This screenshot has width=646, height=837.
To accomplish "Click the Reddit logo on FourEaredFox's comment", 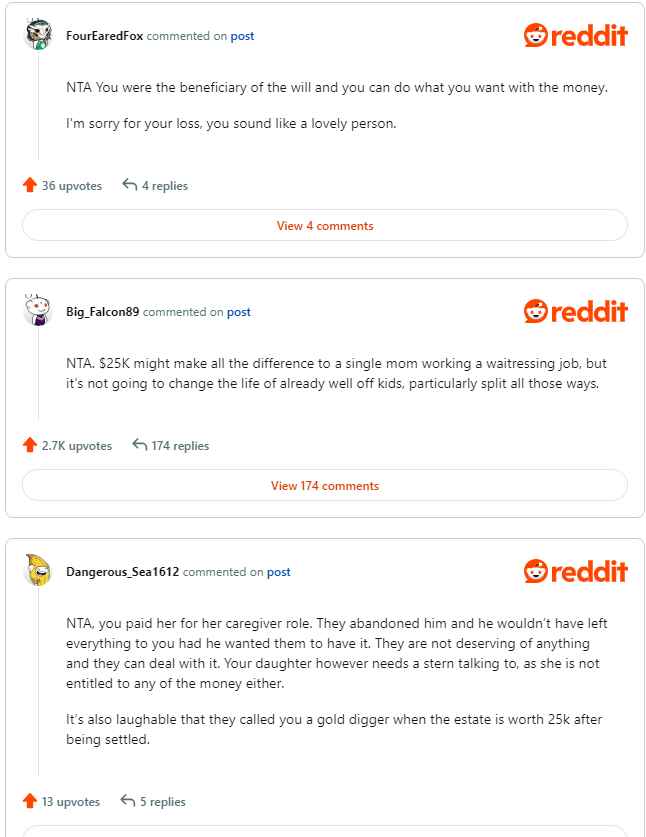I will [576, 36].
